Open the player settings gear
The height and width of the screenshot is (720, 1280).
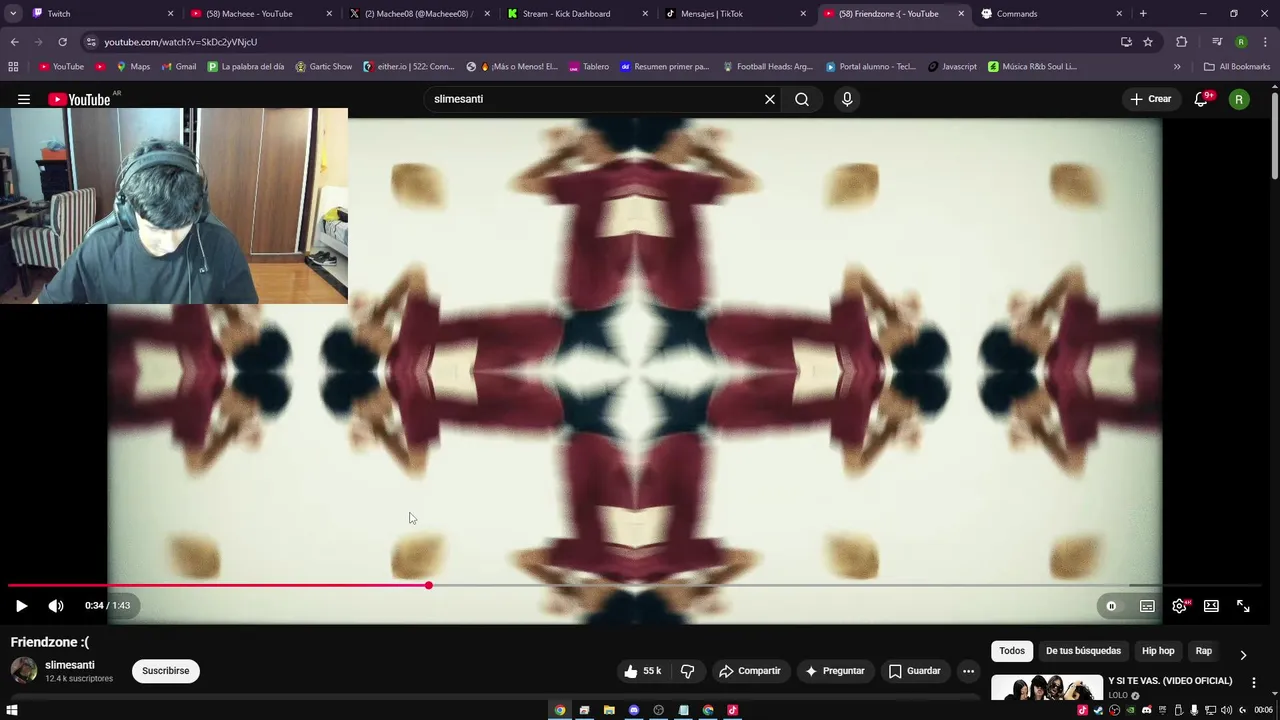pos(1180,606)
